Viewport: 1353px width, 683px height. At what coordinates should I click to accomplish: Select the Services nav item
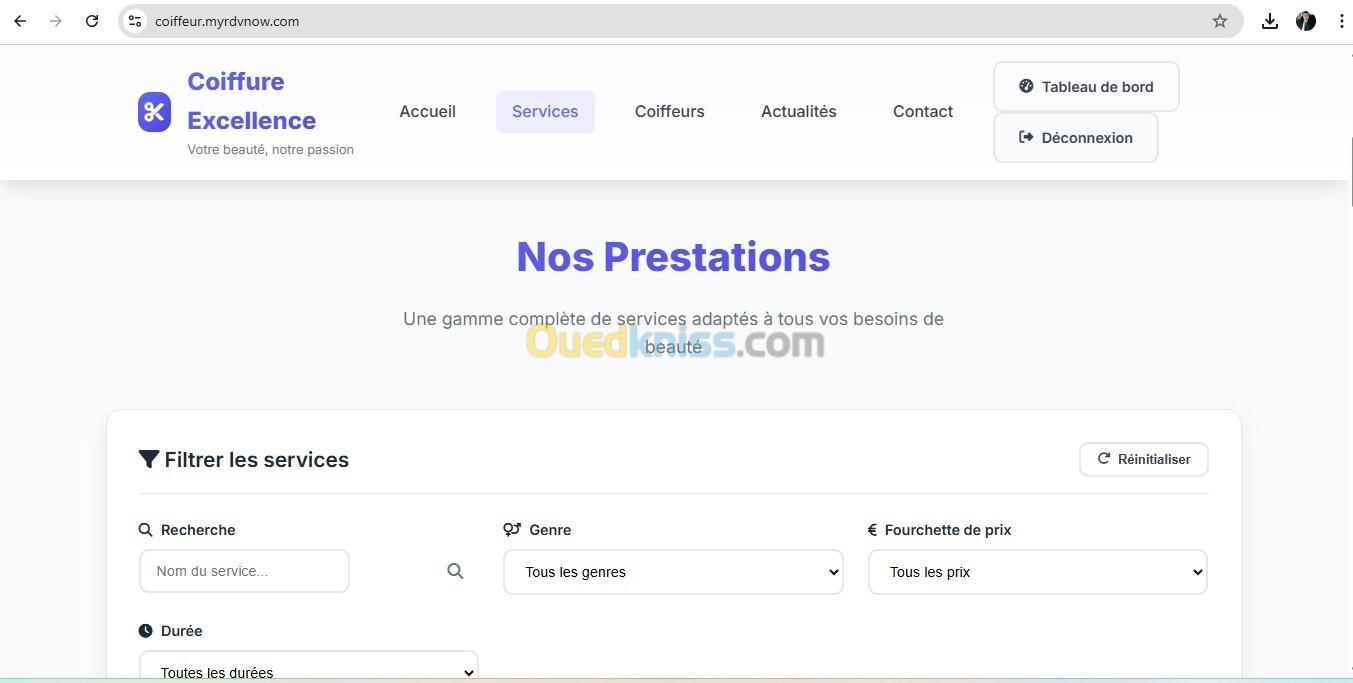click(x=545, y=112)
